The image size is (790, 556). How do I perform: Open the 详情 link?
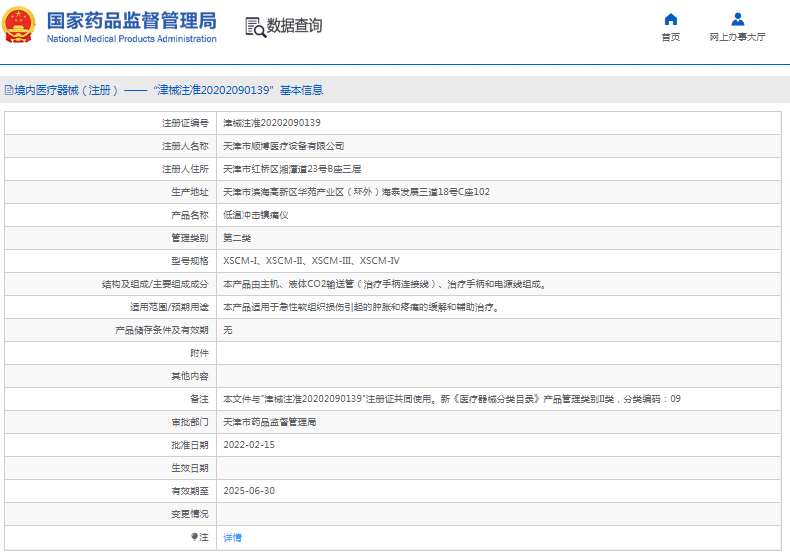point(232,537)
